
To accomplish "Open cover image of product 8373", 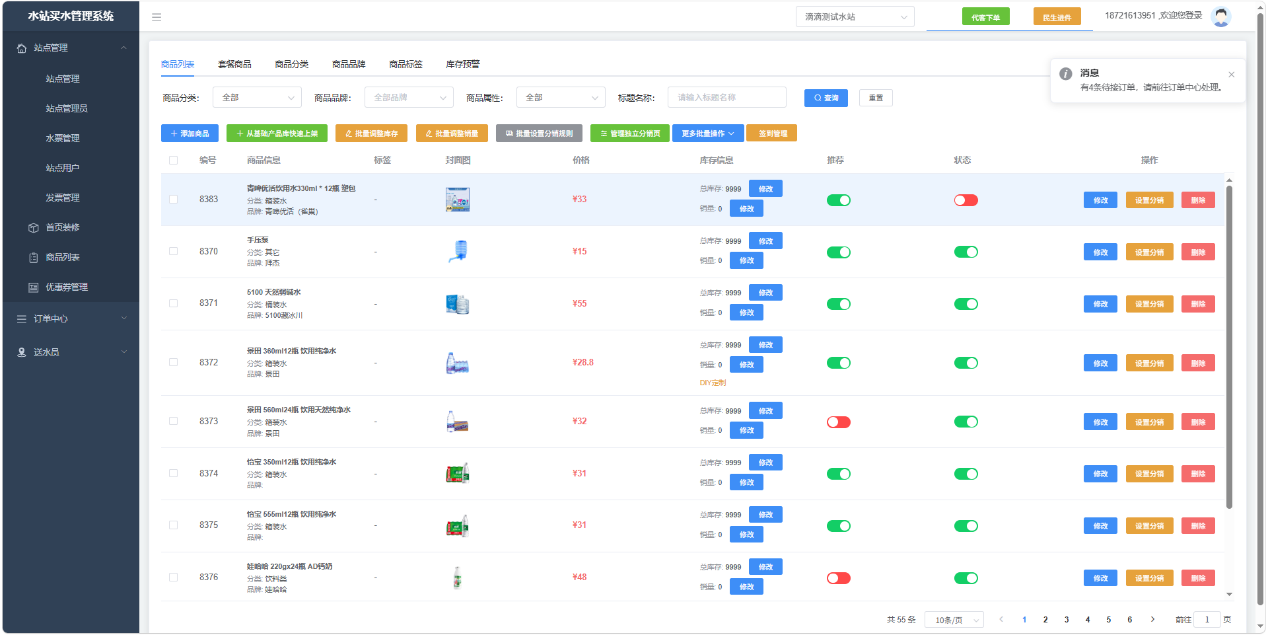I will [457, 422].
